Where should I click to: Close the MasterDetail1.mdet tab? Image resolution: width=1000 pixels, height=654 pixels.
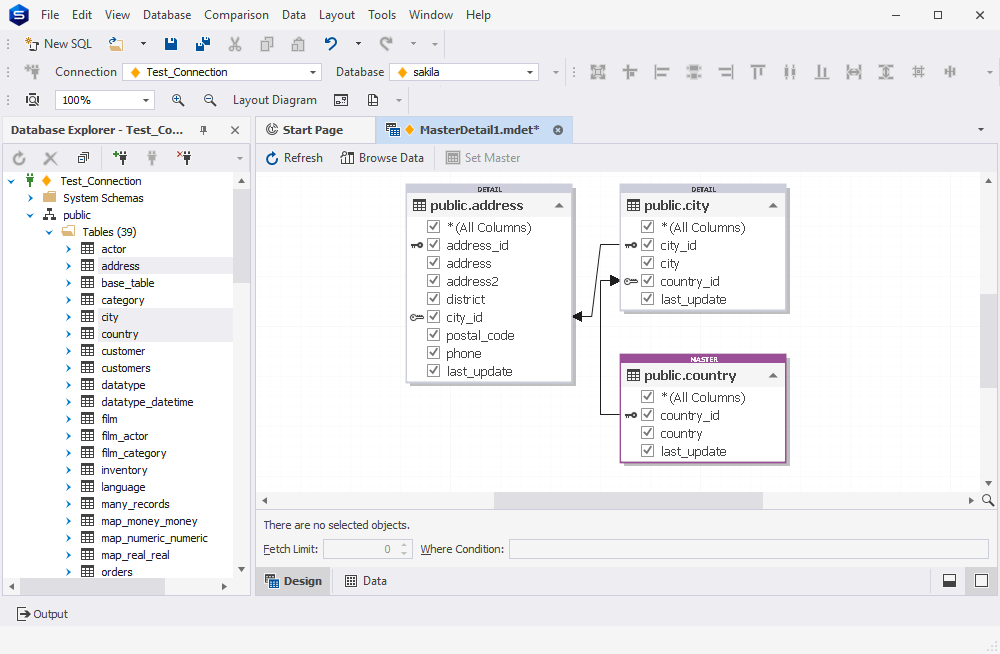point(558,130)
